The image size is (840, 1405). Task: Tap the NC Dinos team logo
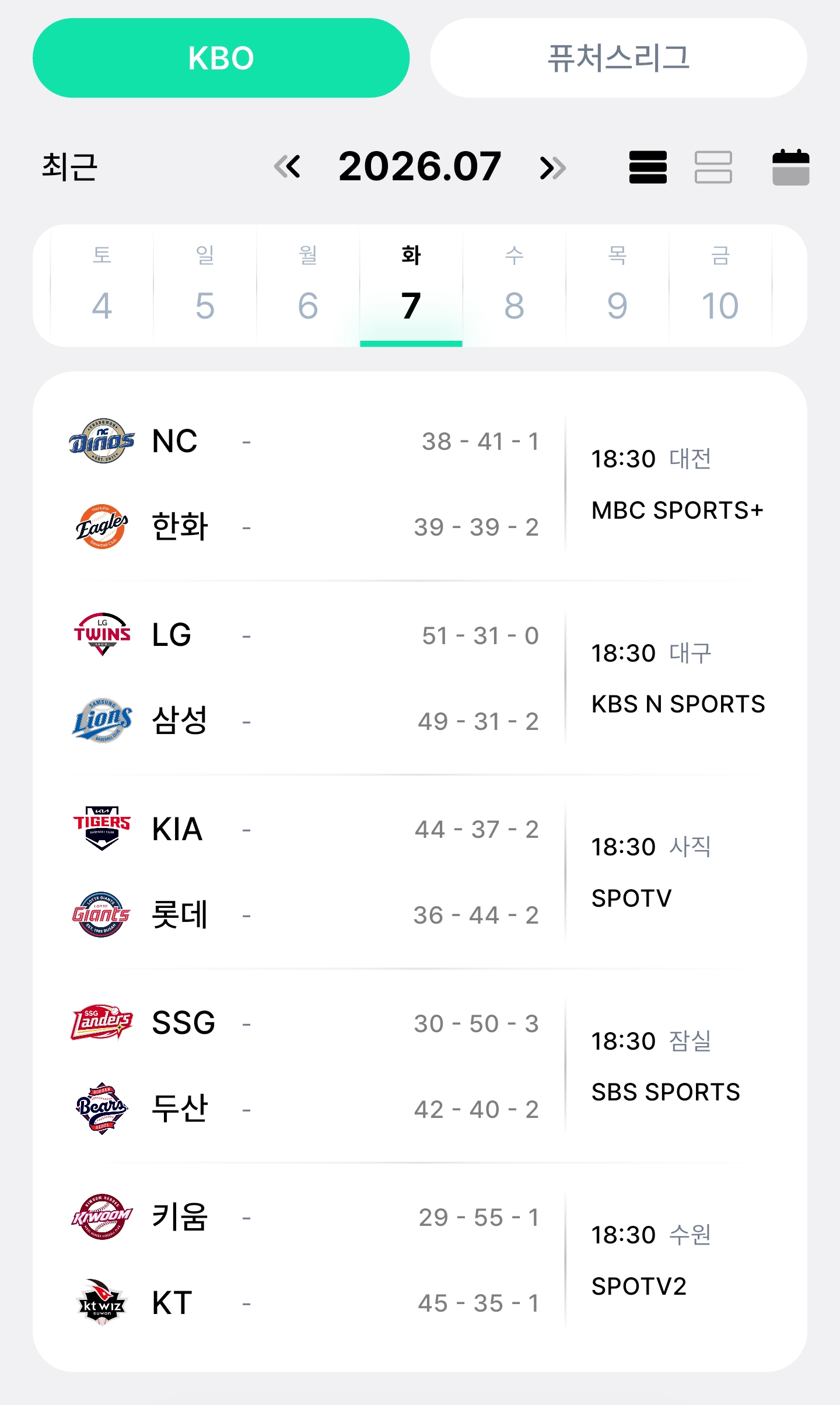[x=101, y=441]
